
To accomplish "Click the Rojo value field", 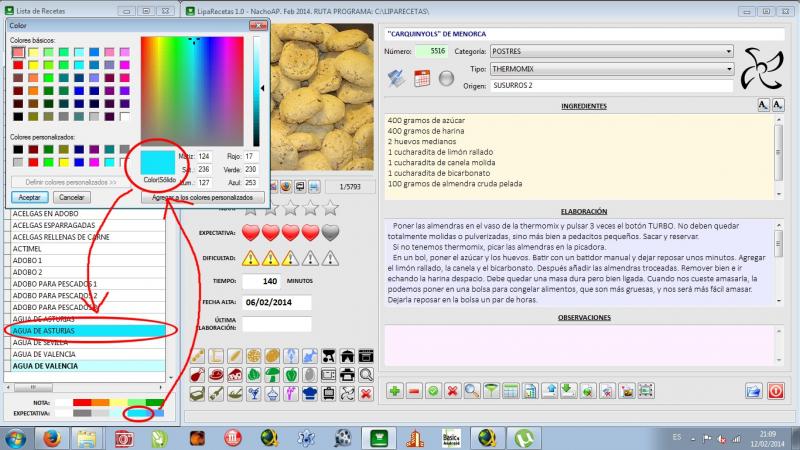I will 251,156.
